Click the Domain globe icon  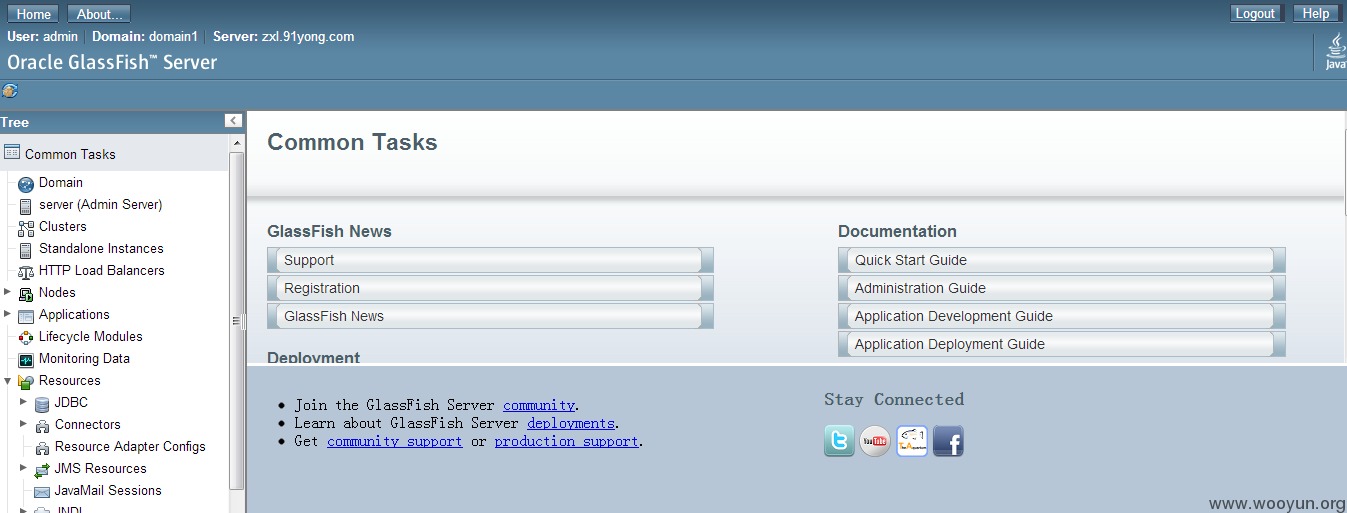[26, 184]
